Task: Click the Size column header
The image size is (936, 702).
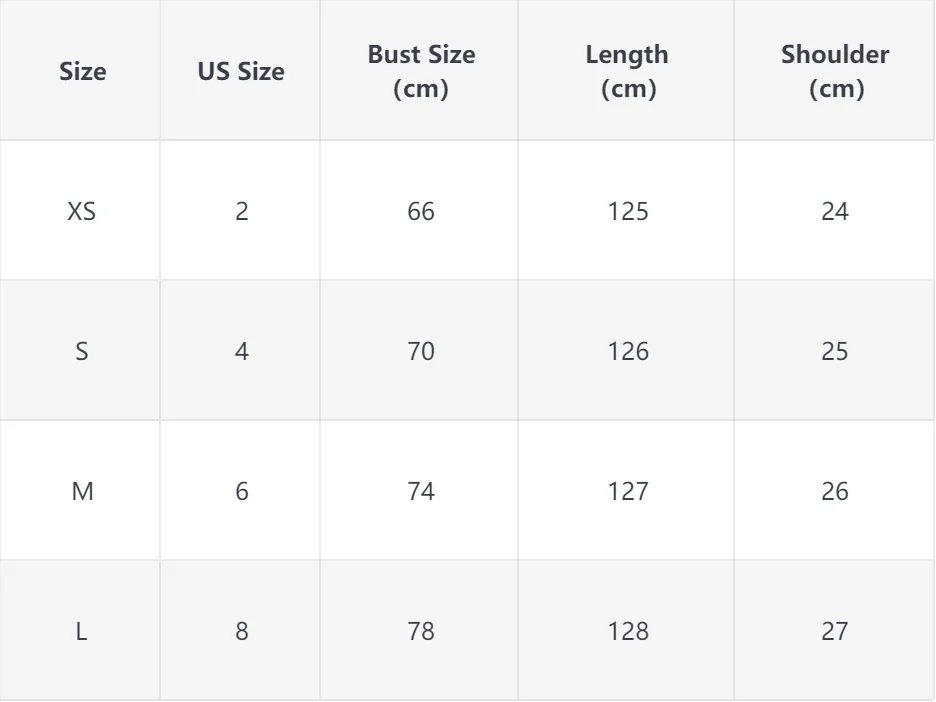Action: [82, 72]
